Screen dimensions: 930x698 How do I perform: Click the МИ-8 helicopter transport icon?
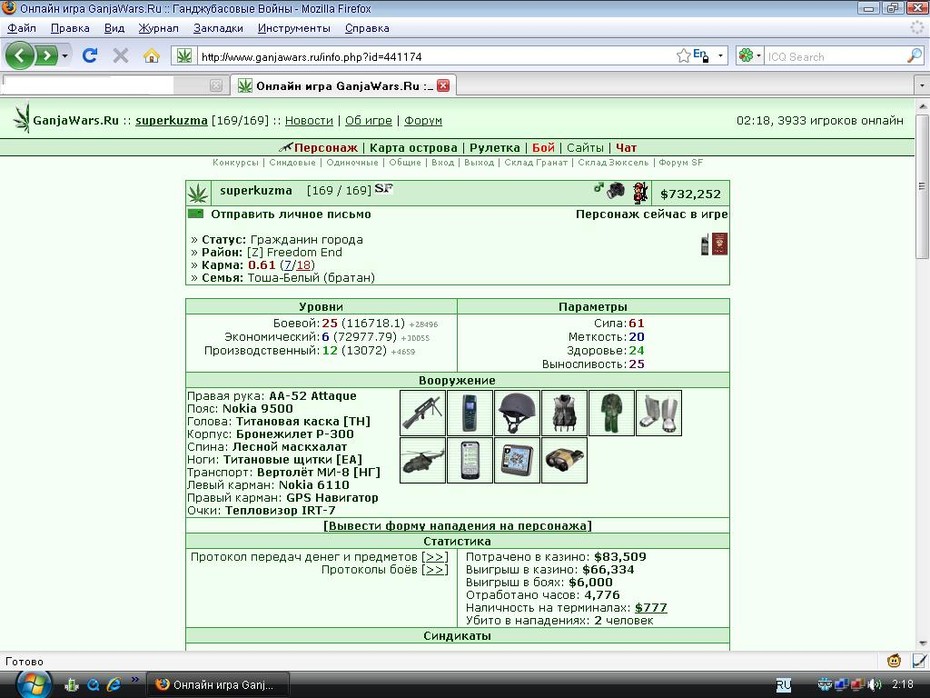(422, 460)
